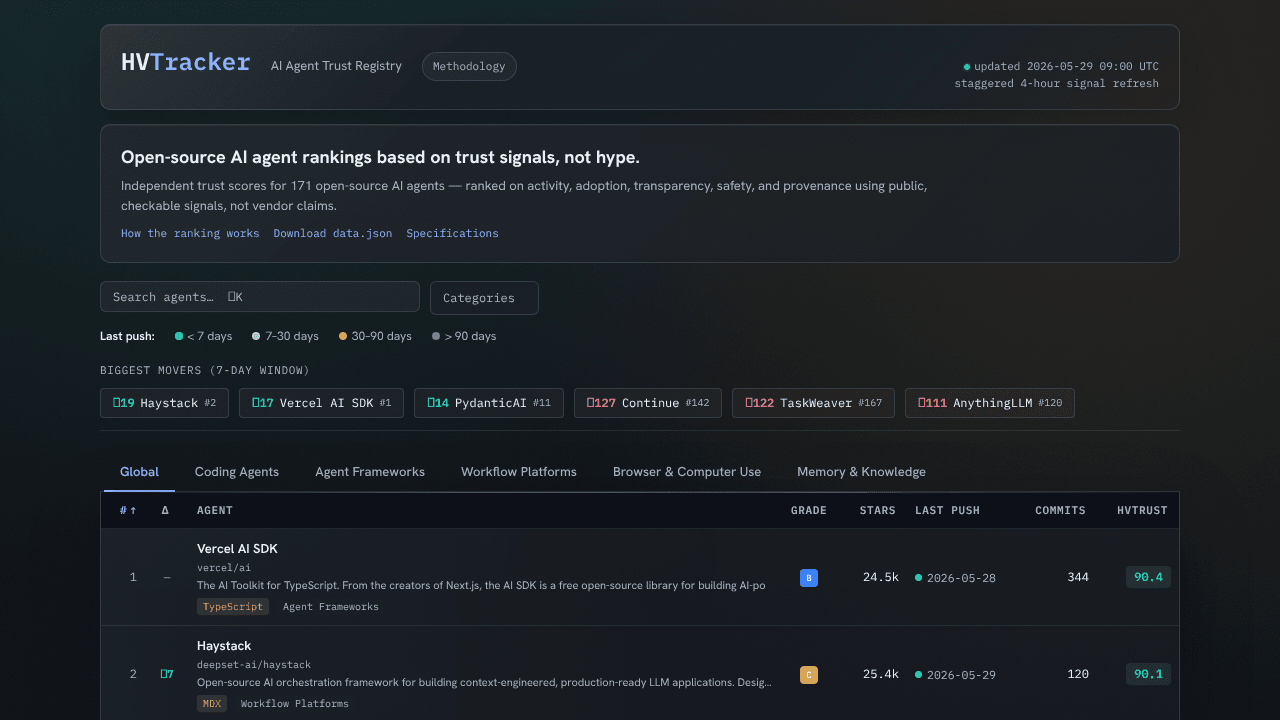Open the How the ranking works link

pyautogui.click(x=190, y=233)
